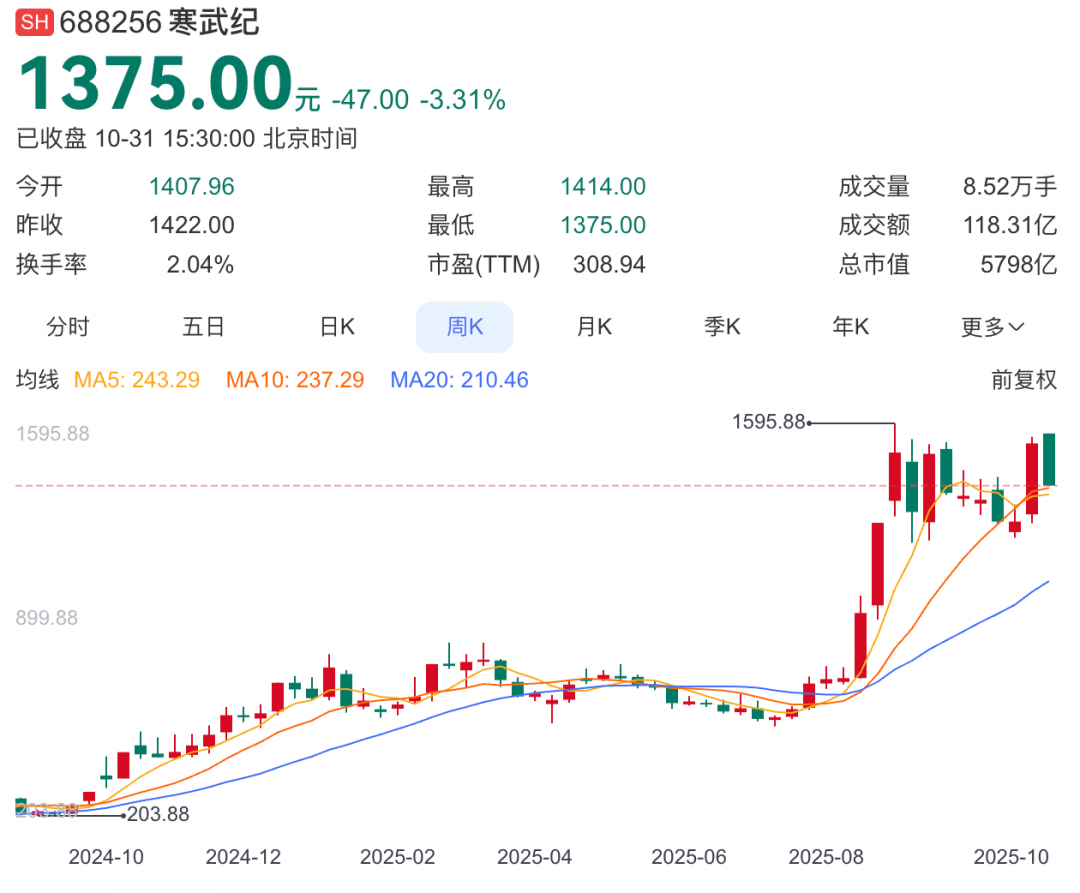Click the 203.88 low-point annotation on chart

[158, 814]
